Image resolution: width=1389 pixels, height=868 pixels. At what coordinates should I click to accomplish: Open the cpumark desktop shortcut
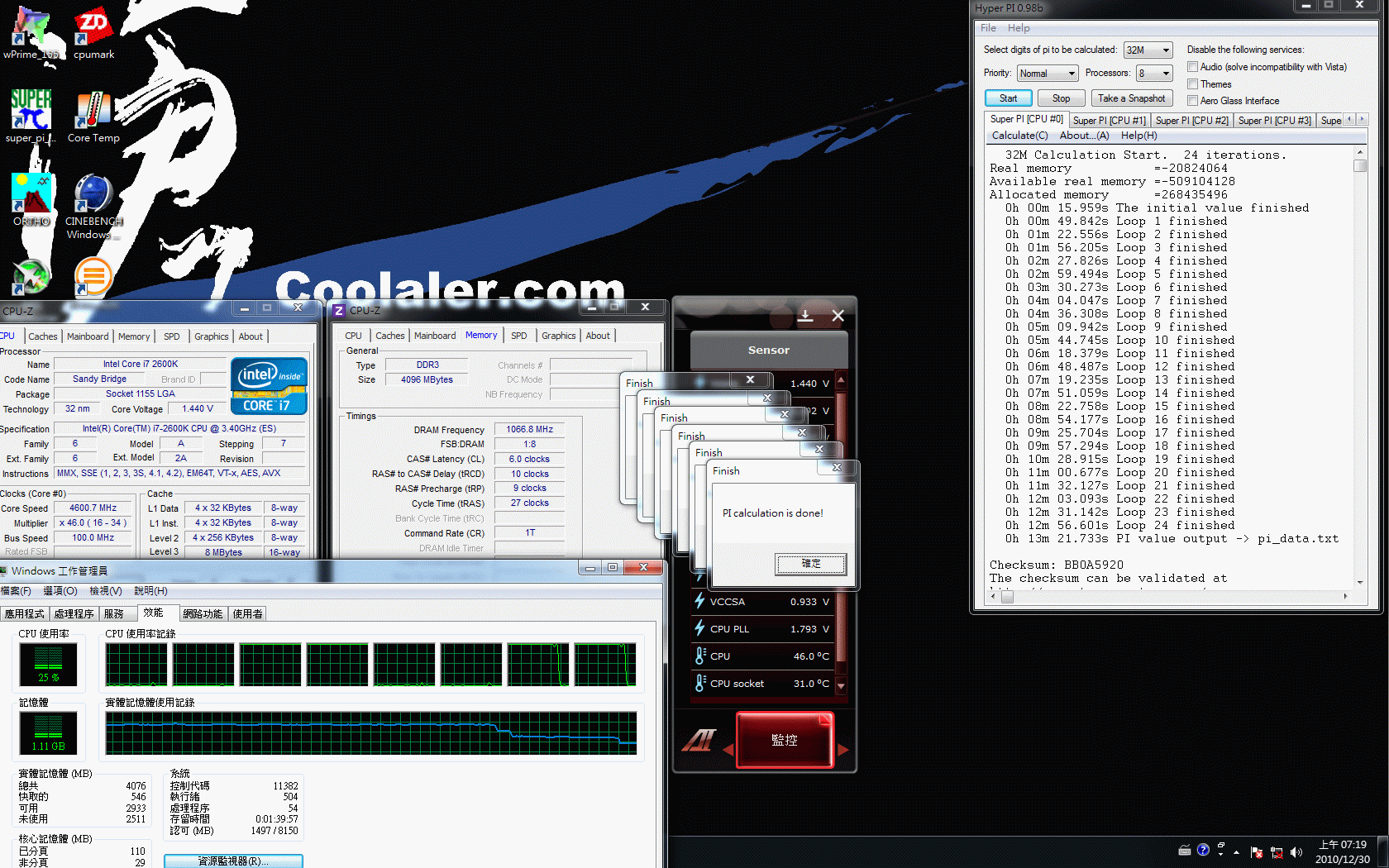[x=93, y=33]
